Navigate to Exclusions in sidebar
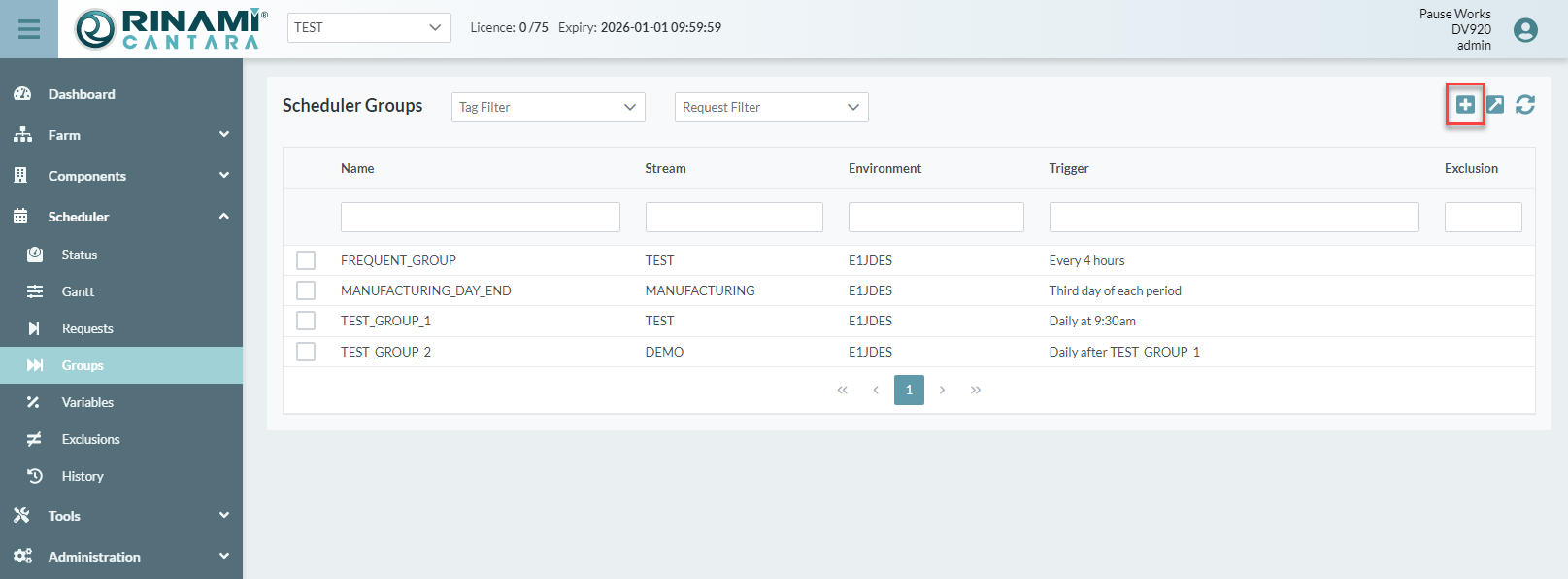The width and height of the screenshot is (1568, 579). tap(90, 439)
